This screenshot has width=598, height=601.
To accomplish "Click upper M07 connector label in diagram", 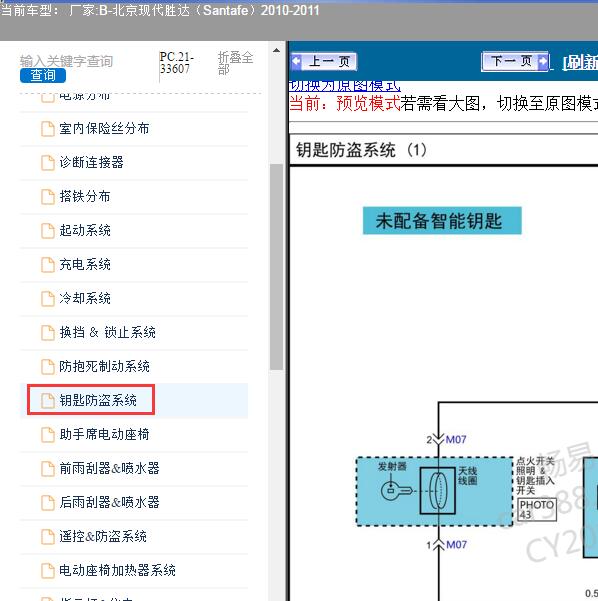I will pos(456,439).
